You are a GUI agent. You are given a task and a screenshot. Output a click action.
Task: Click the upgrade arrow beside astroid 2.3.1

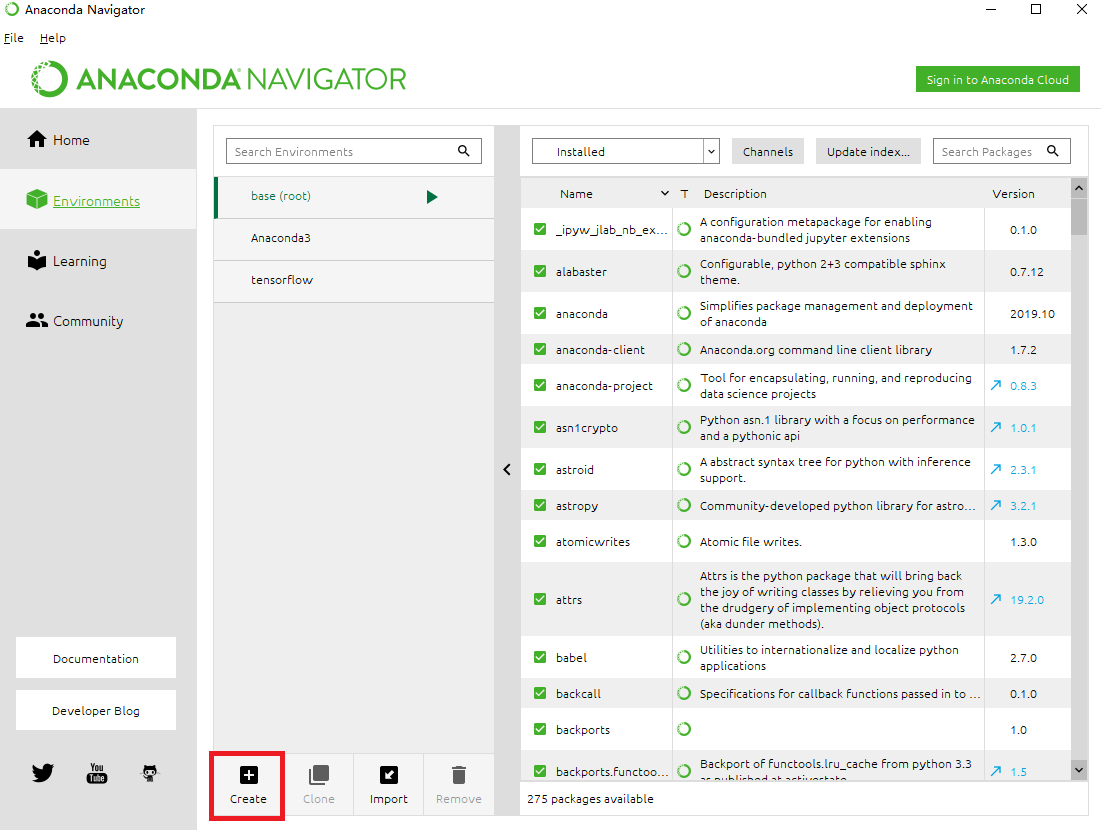(x=996, y=469)
